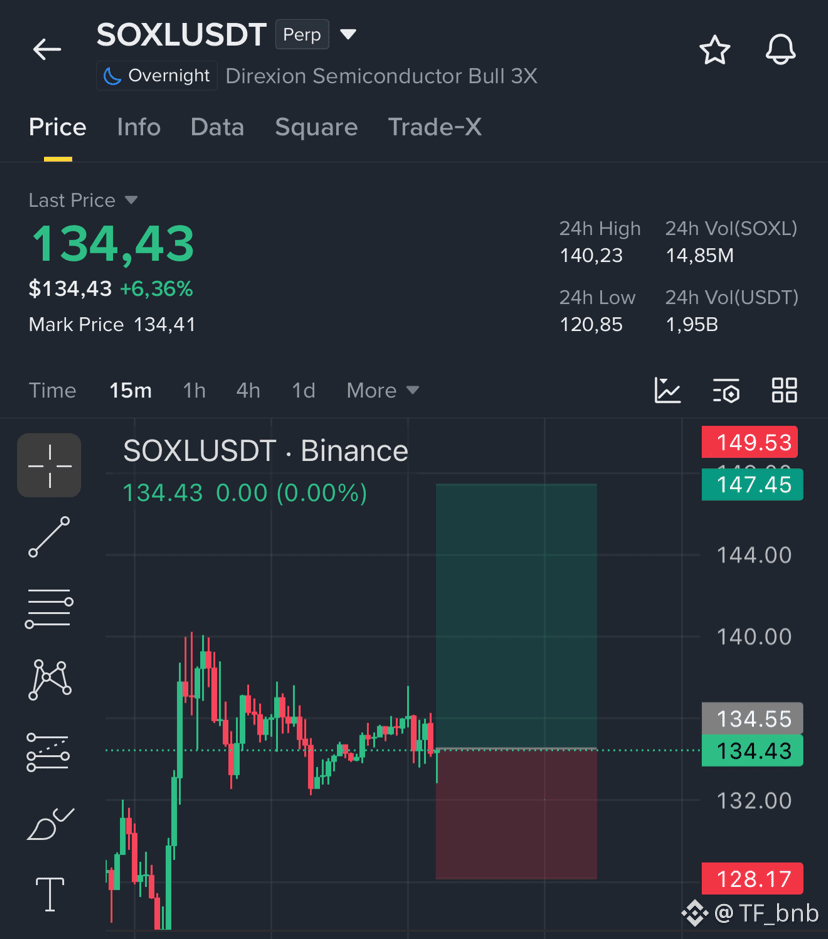Select the horizontal lines tool
The height and width of the screenshot is (939, 828).
[x=49, y=608]
